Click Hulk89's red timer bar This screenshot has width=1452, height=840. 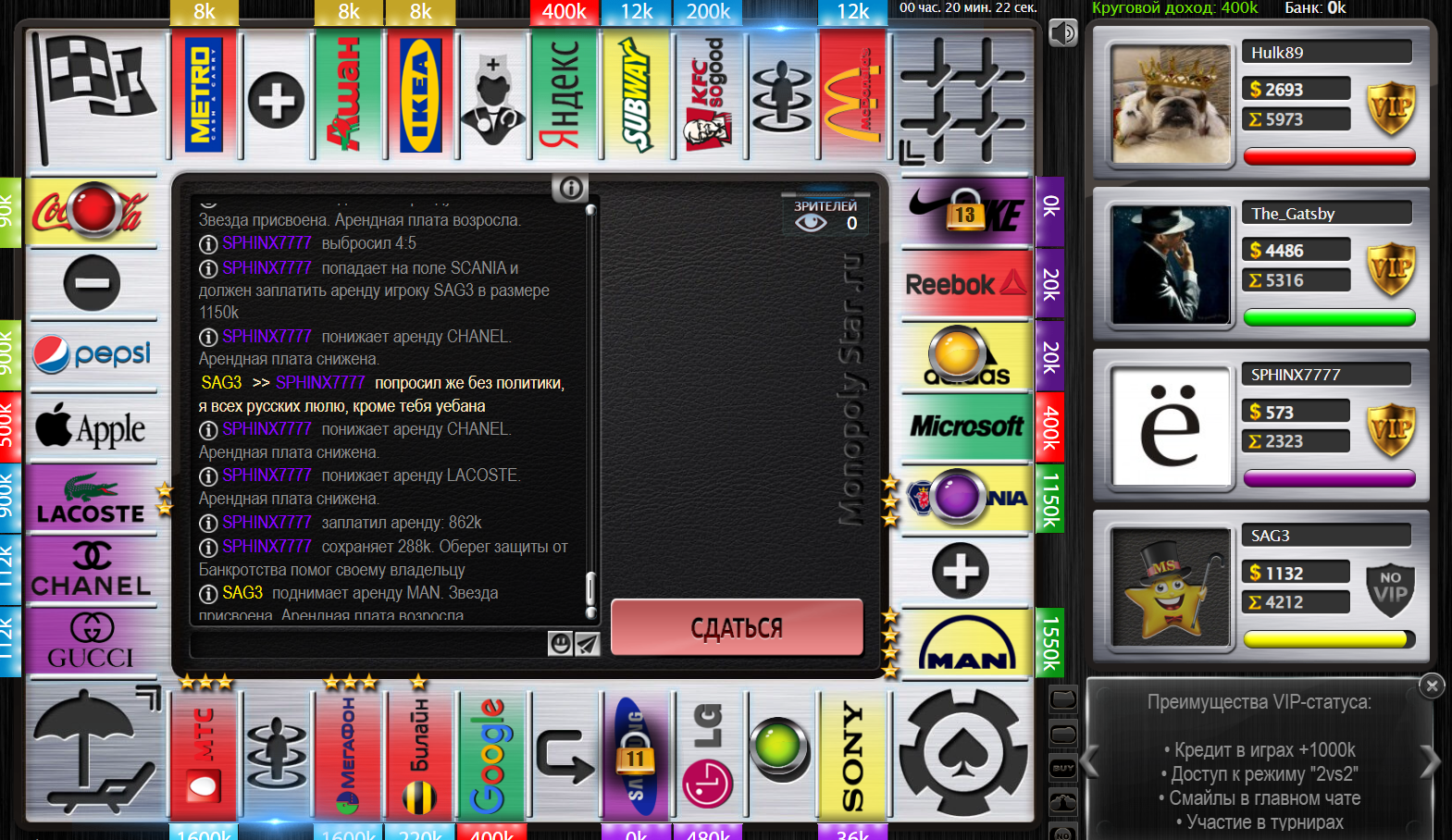tap(1329, 156)
